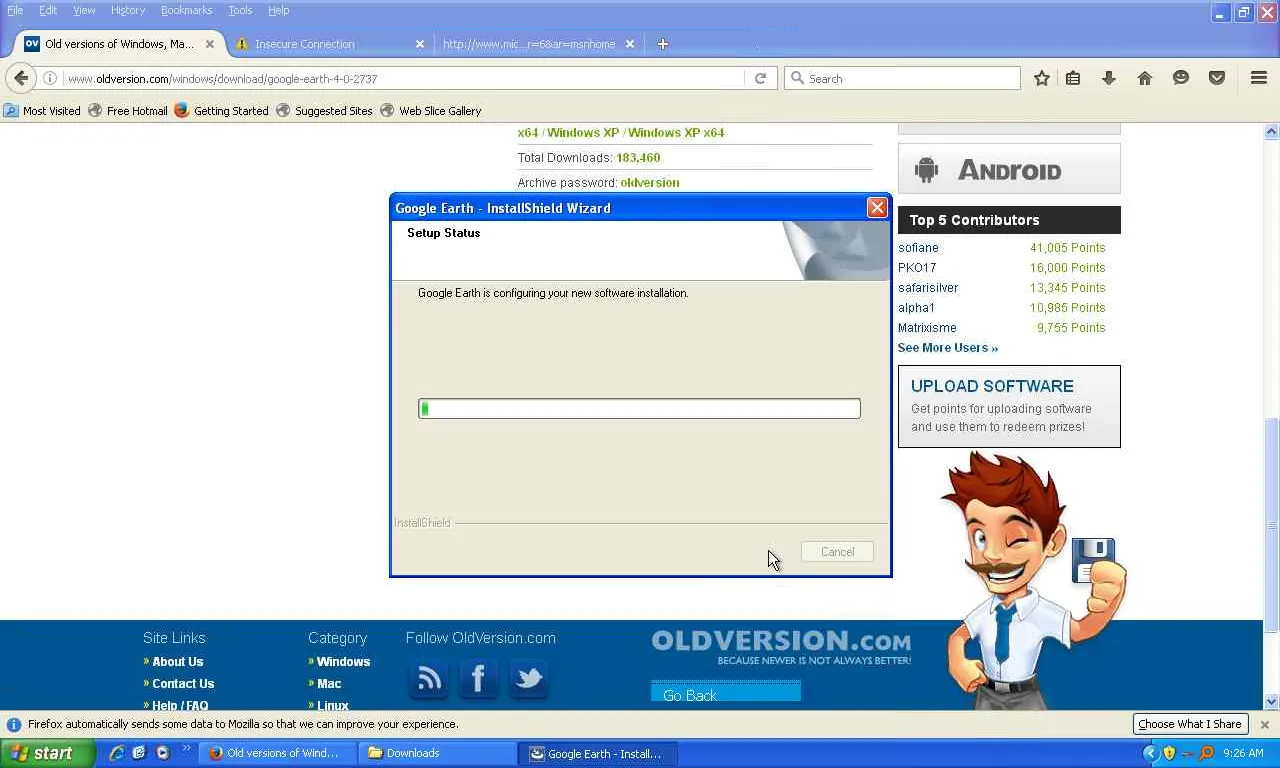The image size is (1280, 768).
Task: Switch to the msnhome tab
Action: click(x=538, y=44)
